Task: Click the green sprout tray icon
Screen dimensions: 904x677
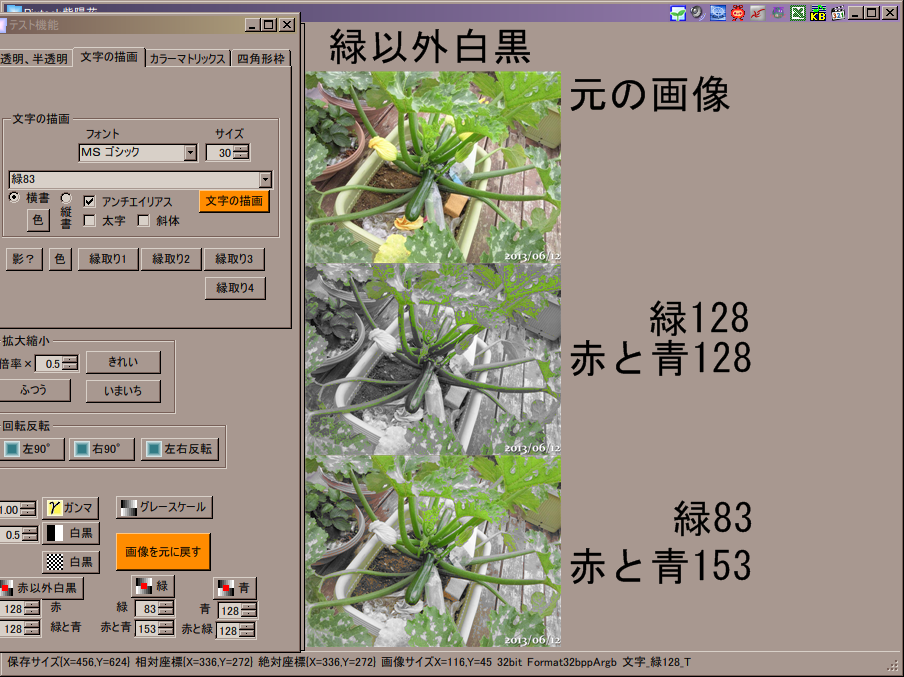Action: coord(677,13)
